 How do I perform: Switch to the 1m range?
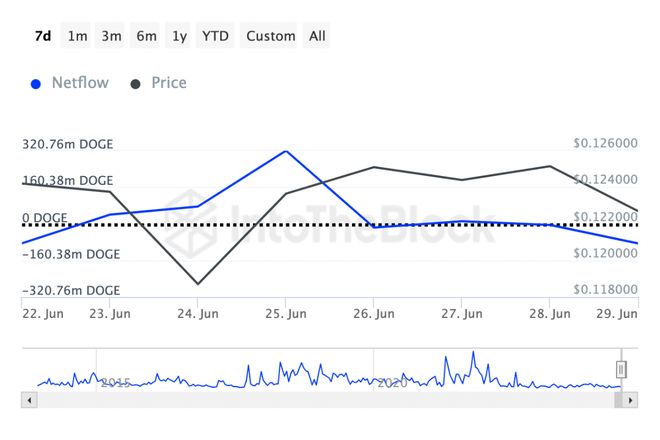[x=77, y=36]
